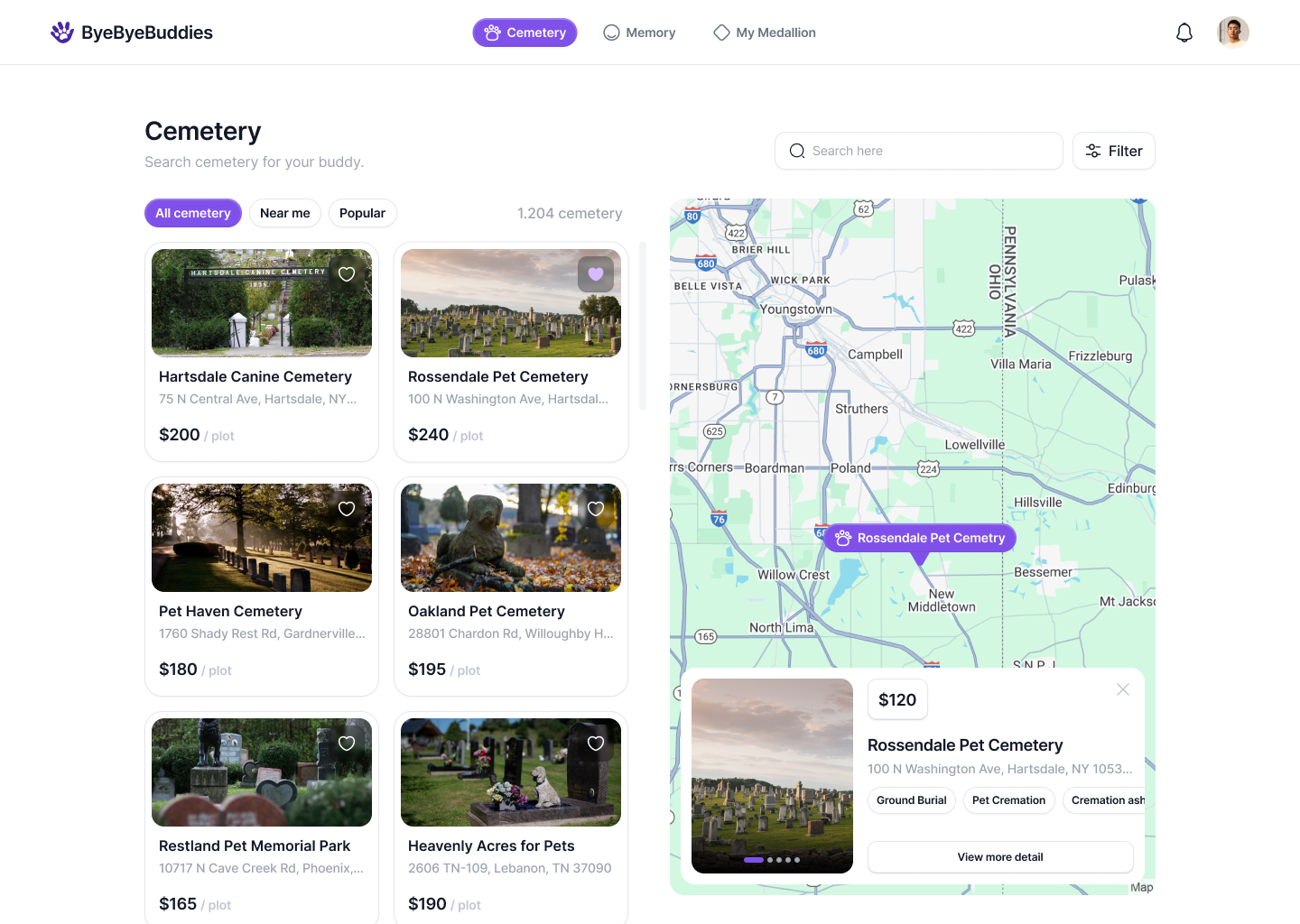Image resolution: width=1300 pixels, height=924 pixels.
Task: Click address 2606 TN-109, Lebanon, TN 37090
Action: pos(510,869)
